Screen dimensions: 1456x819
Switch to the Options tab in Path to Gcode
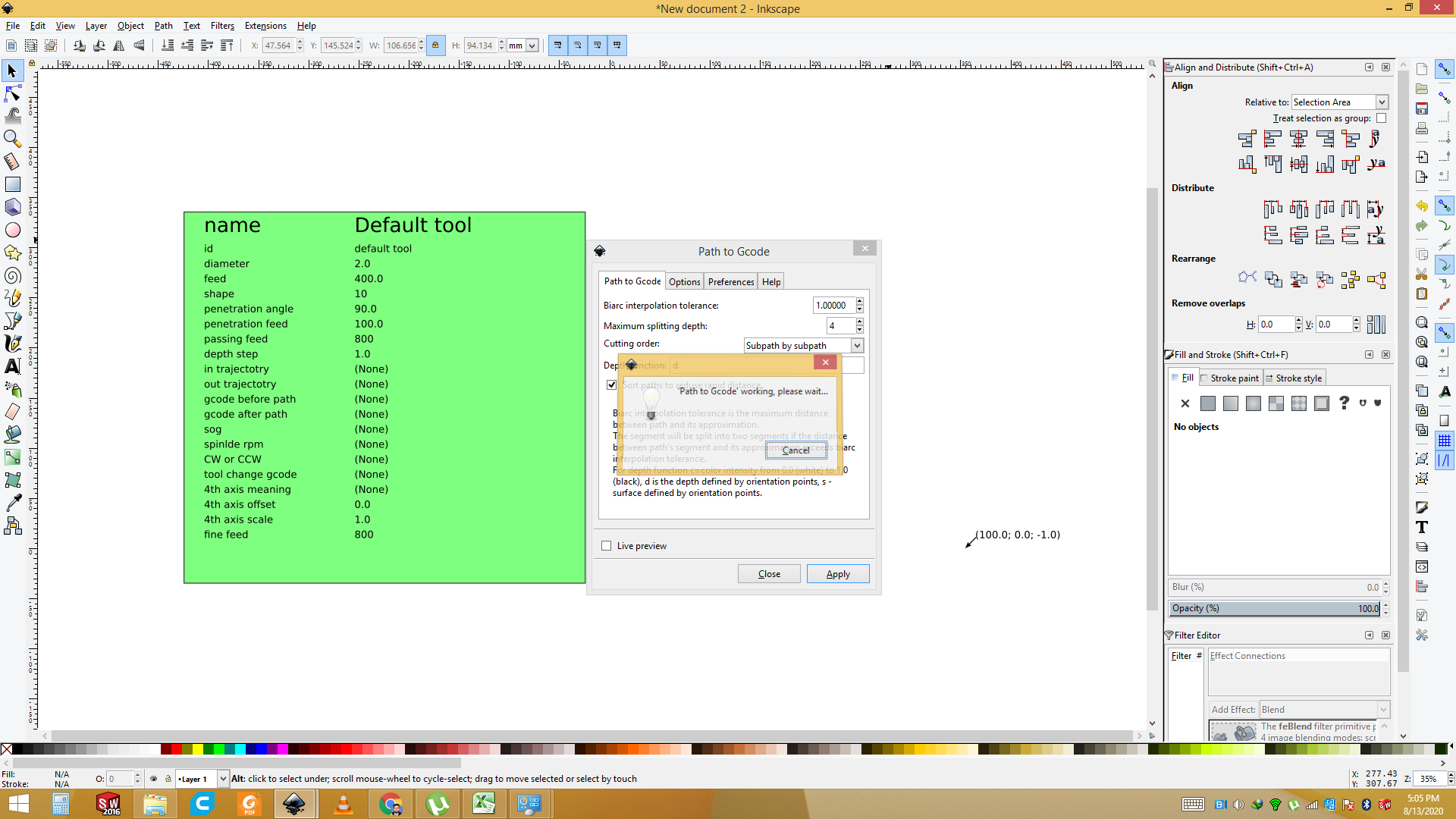pos(684,281)
